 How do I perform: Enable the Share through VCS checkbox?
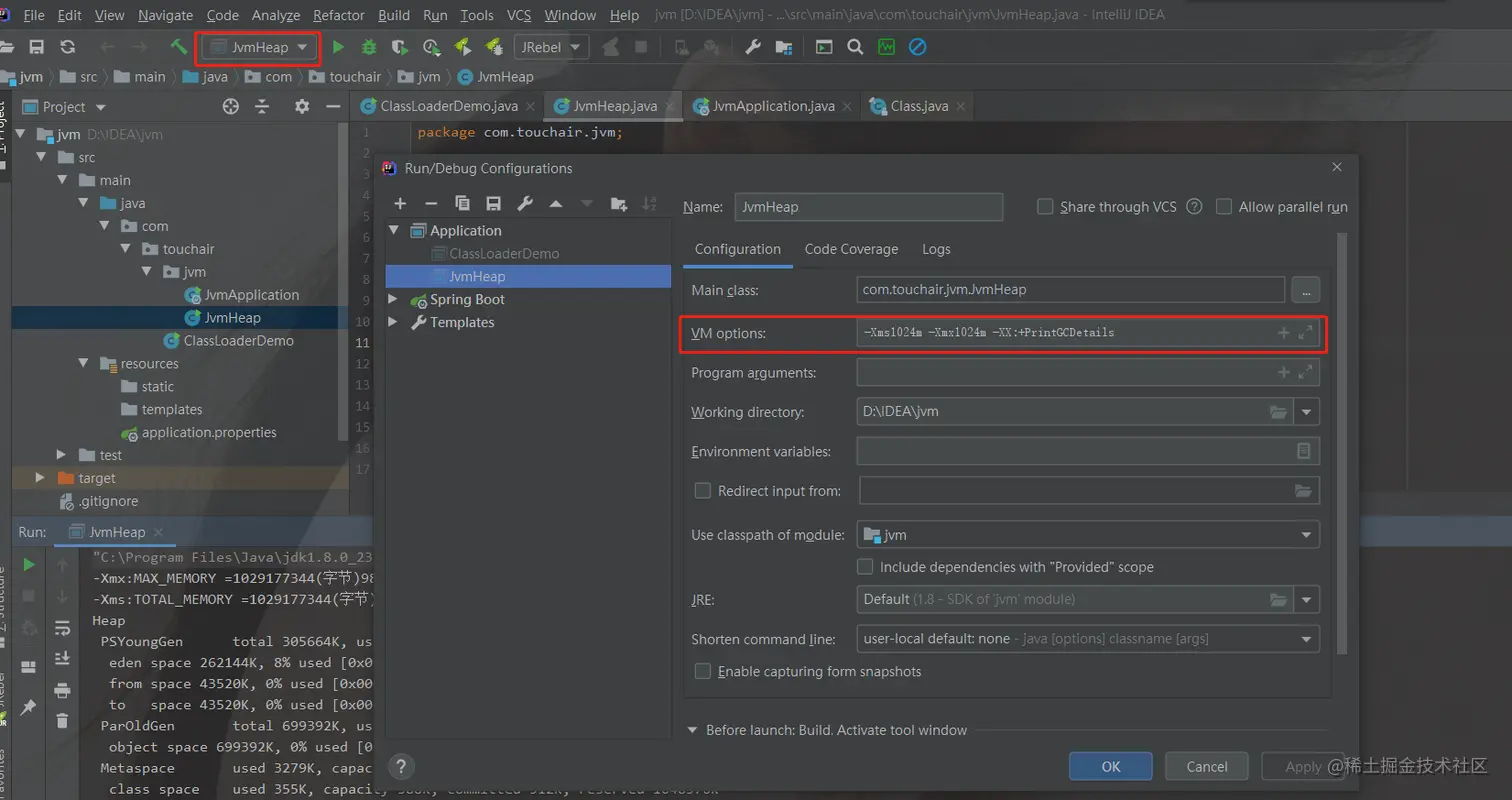[x=1045, y=207]
